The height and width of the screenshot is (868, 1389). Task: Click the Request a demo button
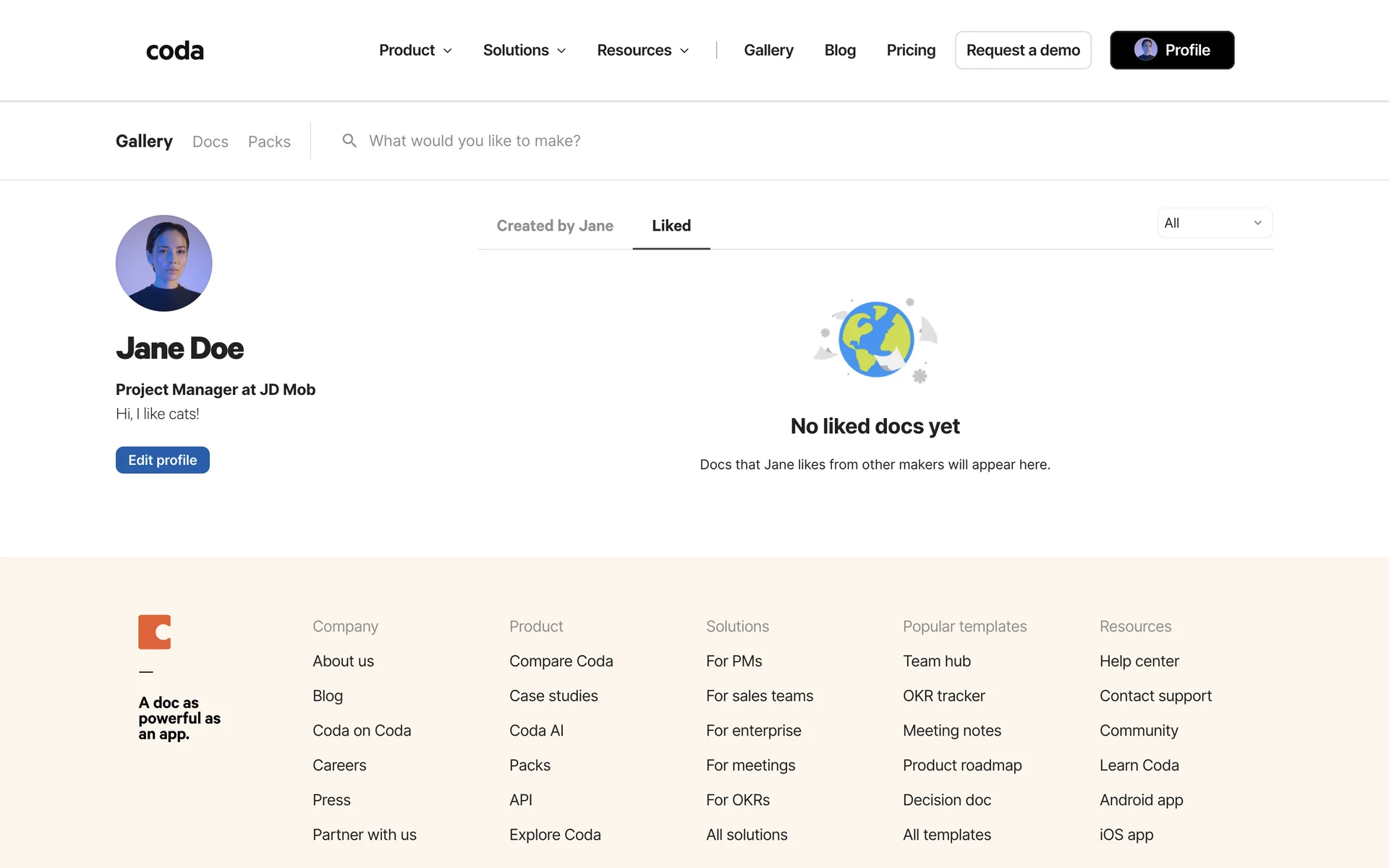pyautogui.click(x=1022, y=51)
